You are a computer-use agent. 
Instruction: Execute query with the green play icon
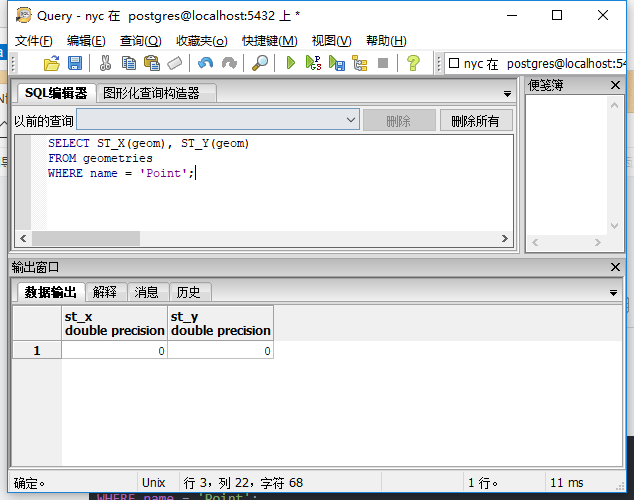pos(290,63)
